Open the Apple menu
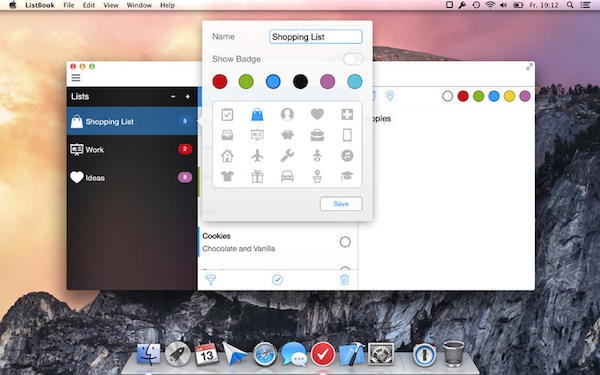The height and width of the screenshot is (375, 600). click(12, 5)
